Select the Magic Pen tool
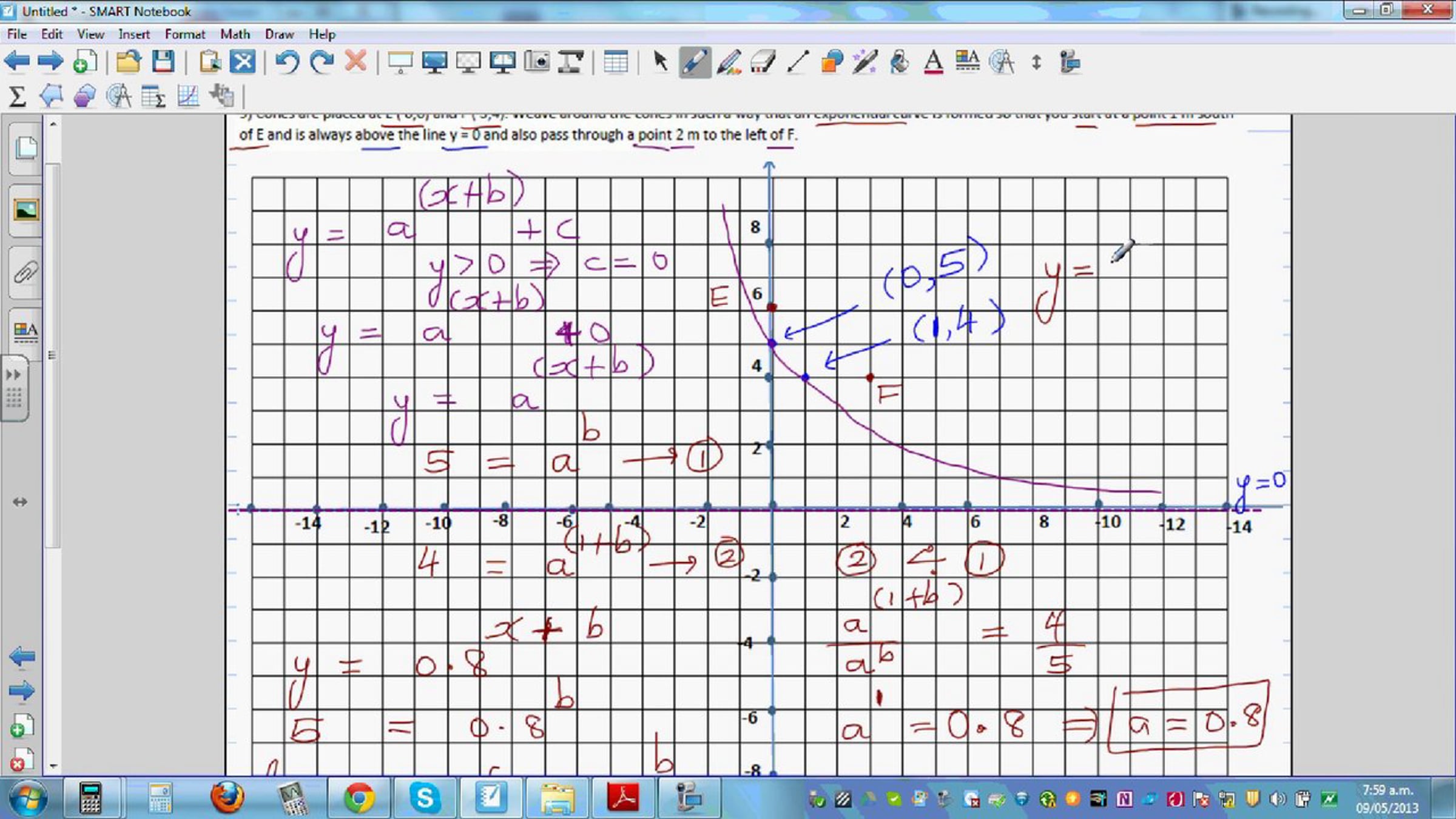The height and width of the screenshot is (819, 1456). click(865, 62)
